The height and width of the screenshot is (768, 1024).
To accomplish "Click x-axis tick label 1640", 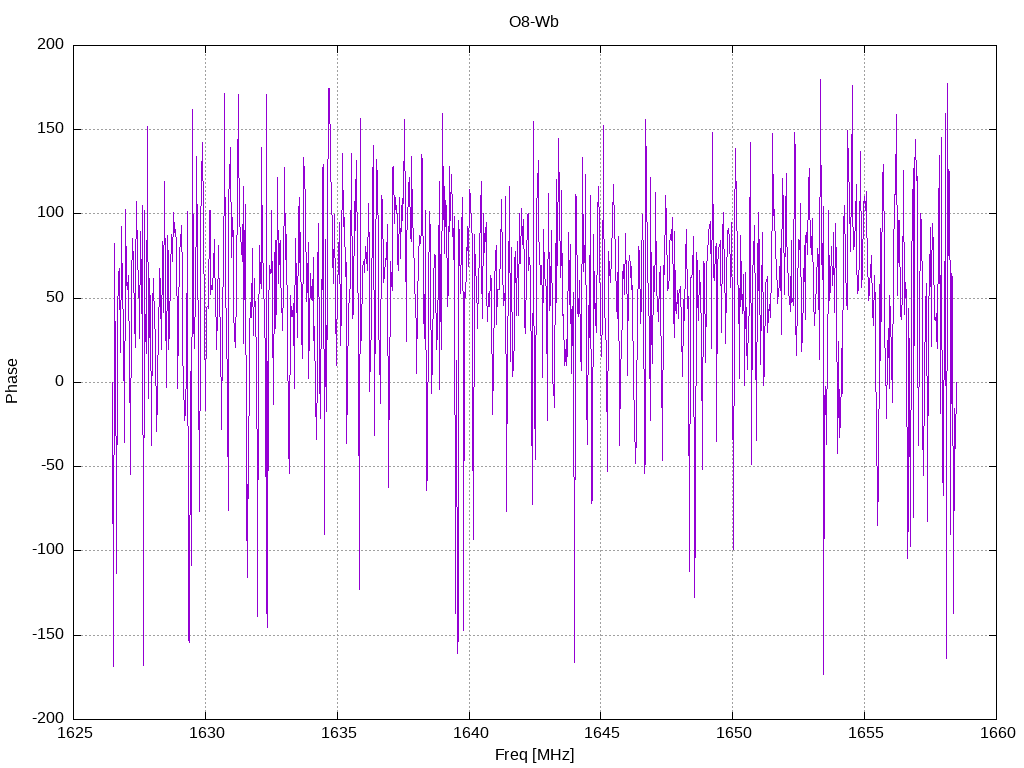I will [x=470, y=733].
